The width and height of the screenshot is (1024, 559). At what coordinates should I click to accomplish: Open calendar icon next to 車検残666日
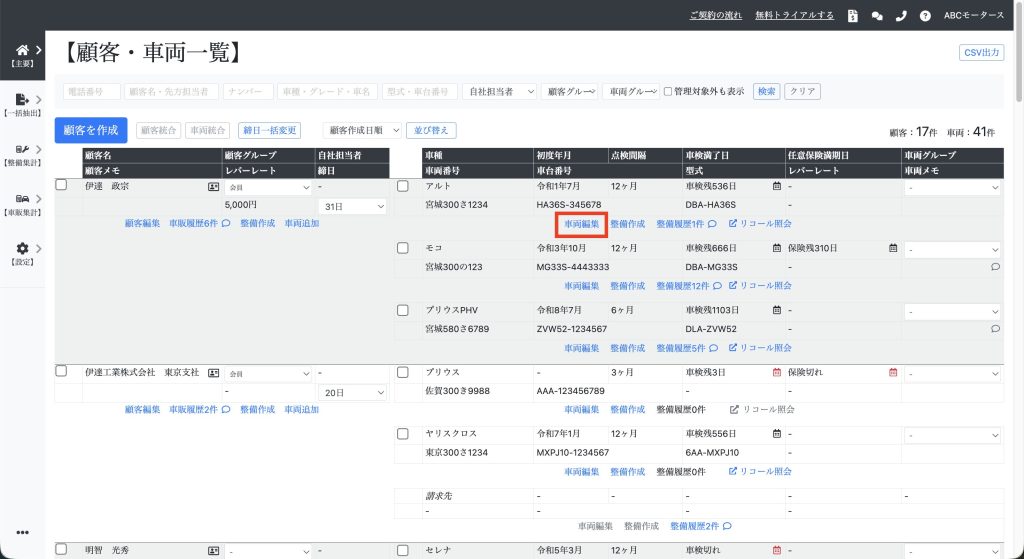point(776,248)
